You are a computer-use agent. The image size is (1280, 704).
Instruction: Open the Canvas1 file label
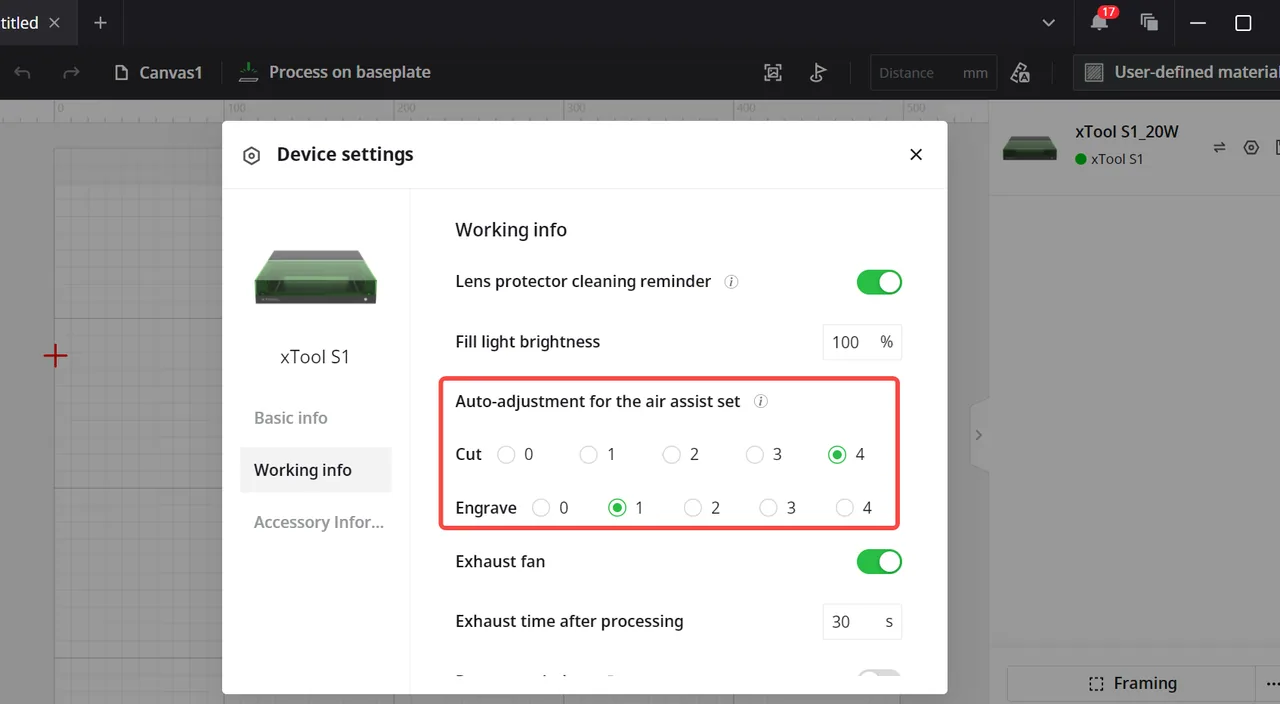pyautogui.click(x=158, y=72)
